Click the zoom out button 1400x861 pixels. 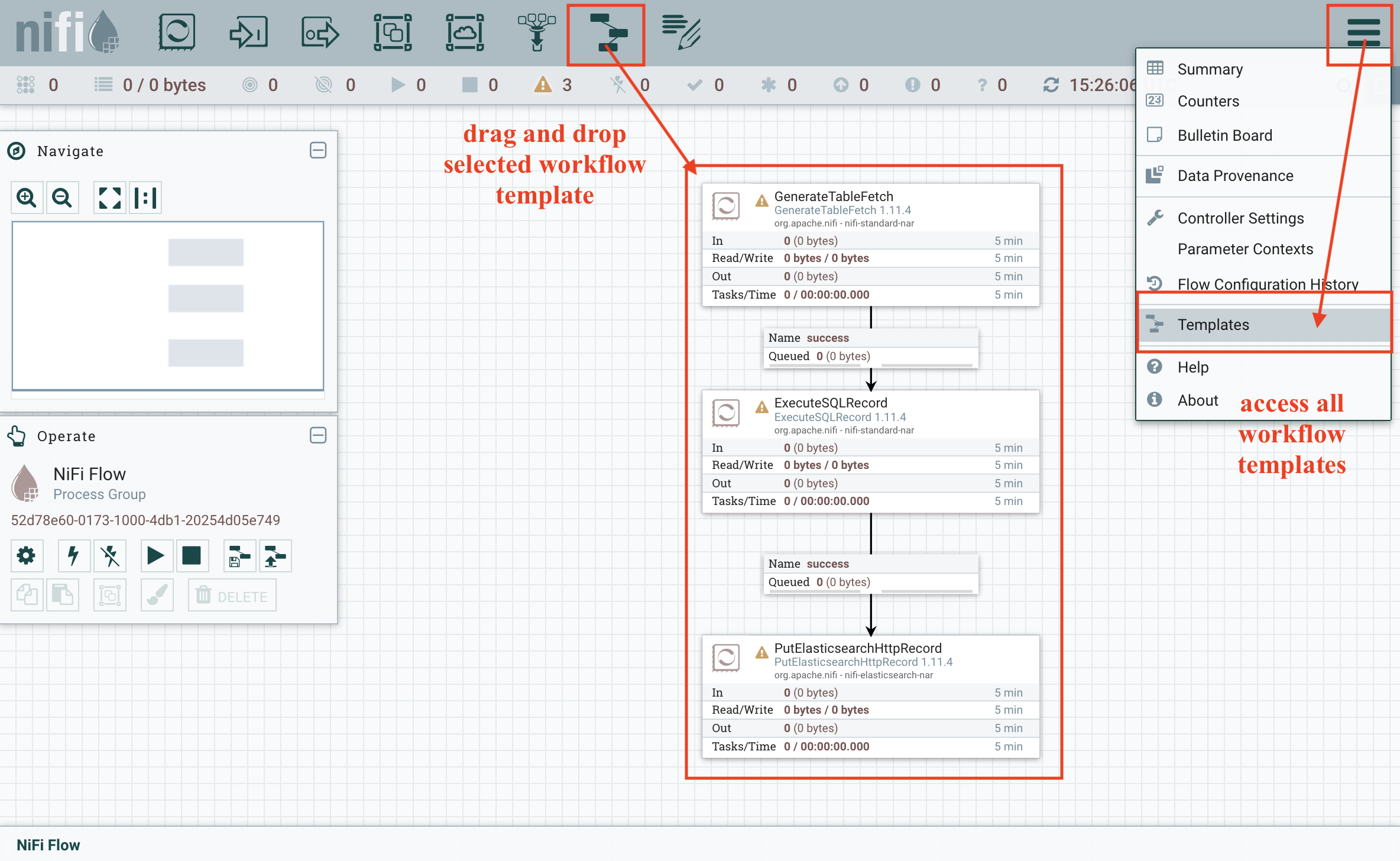tap(62, 198)
